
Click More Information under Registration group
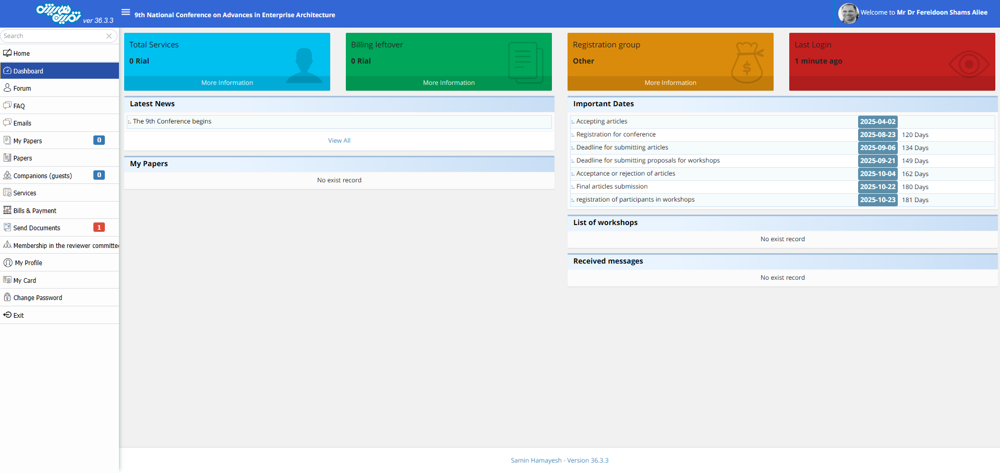670,83
